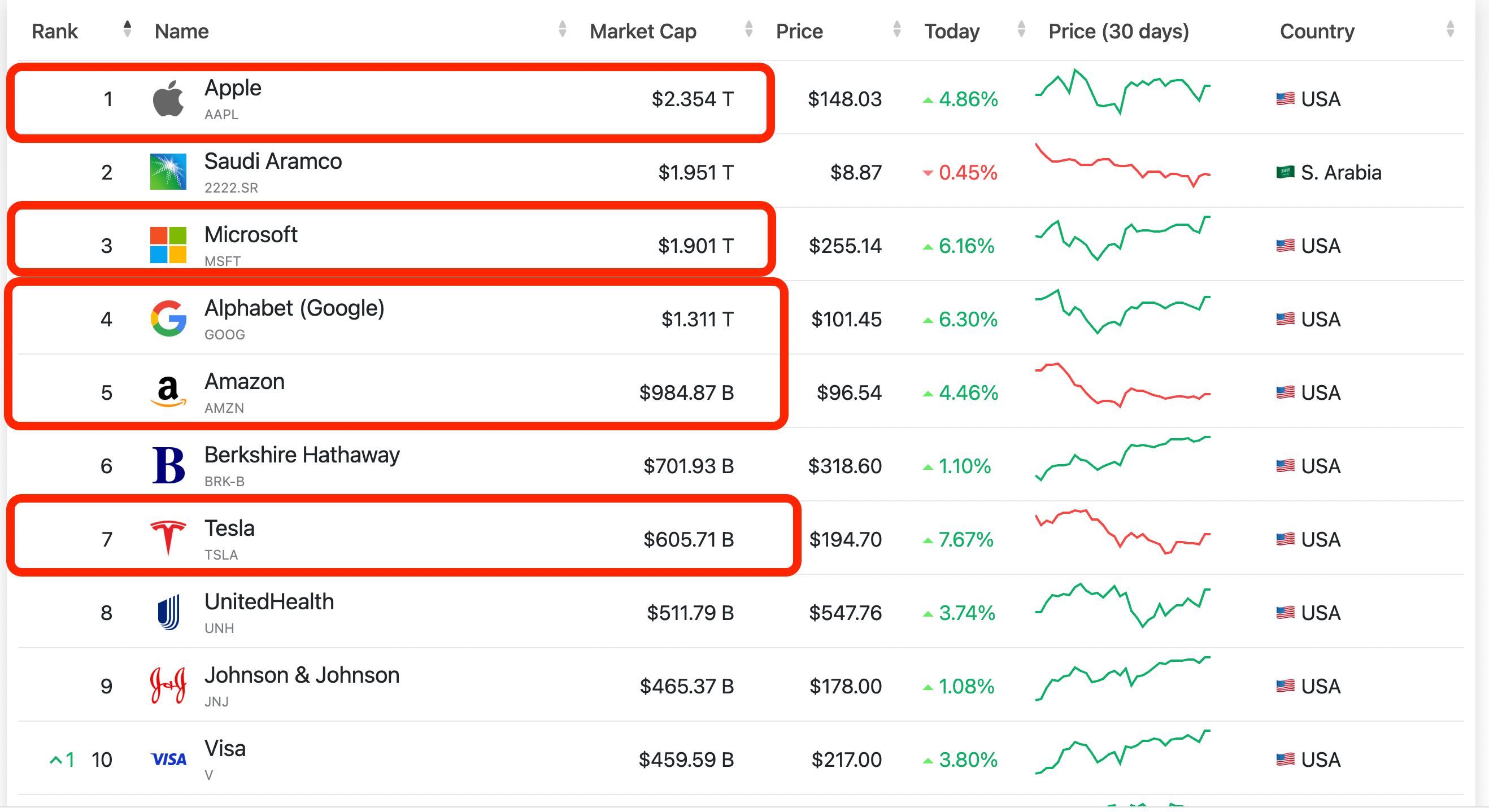Open the Johnson & Johnson company link
The image size is (1489, 812).
click(x=302, y=675)
